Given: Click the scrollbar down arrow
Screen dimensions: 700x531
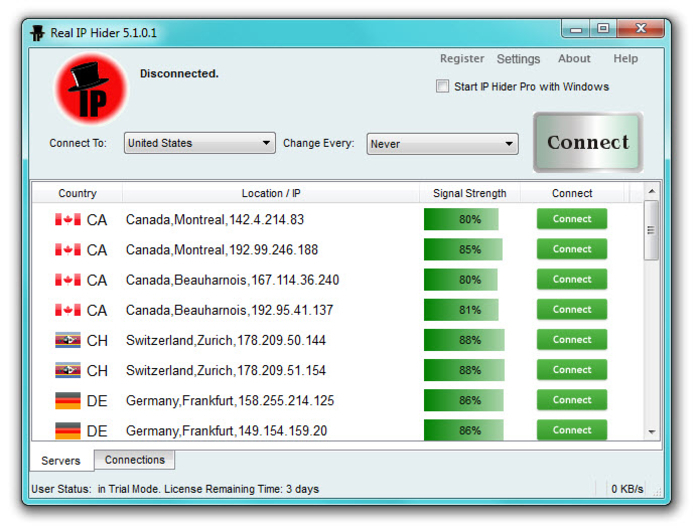Looking at the screenshot, I should [x=652, y=432].
